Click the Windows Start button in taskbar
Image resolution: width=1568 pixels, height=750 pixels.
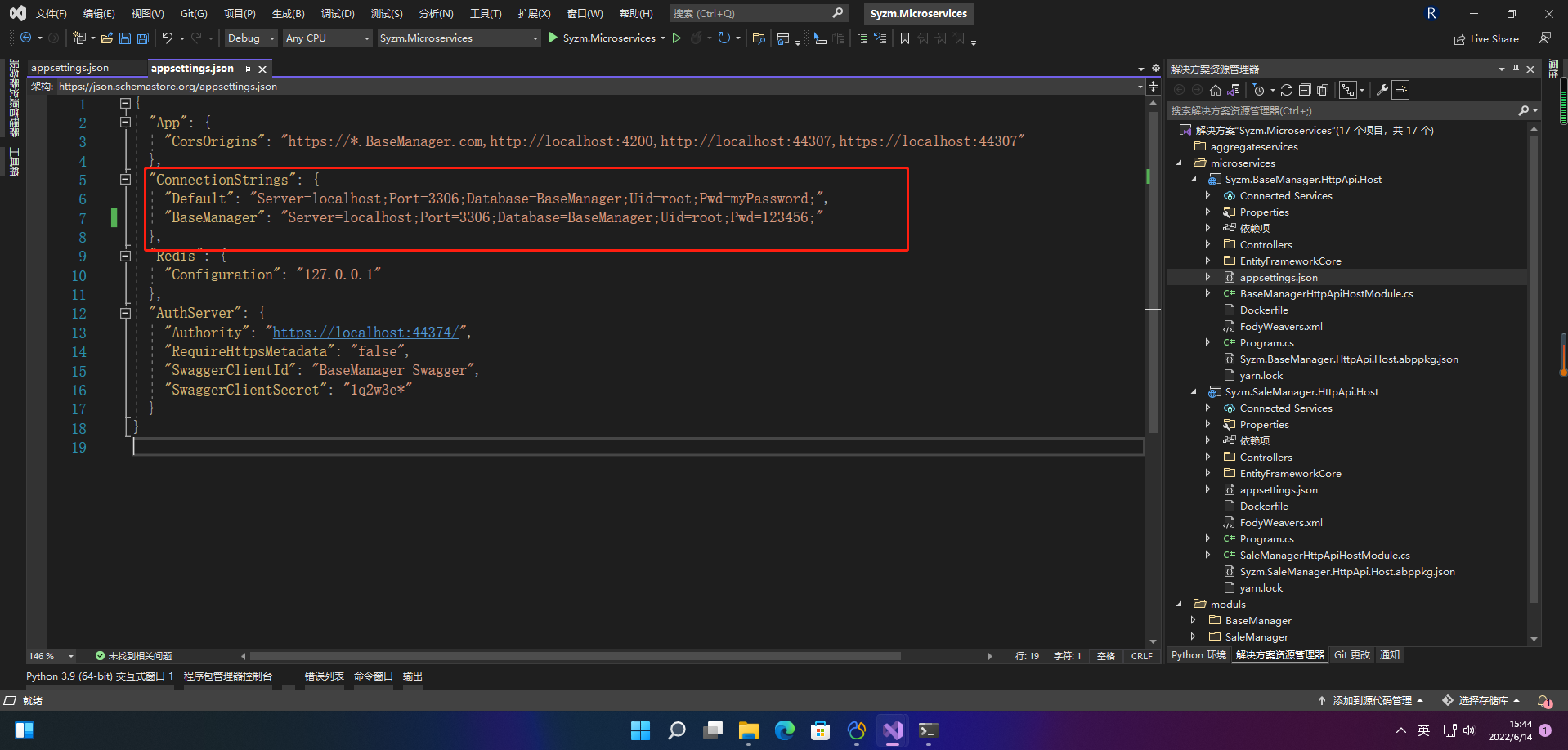(x=640, y=730)
